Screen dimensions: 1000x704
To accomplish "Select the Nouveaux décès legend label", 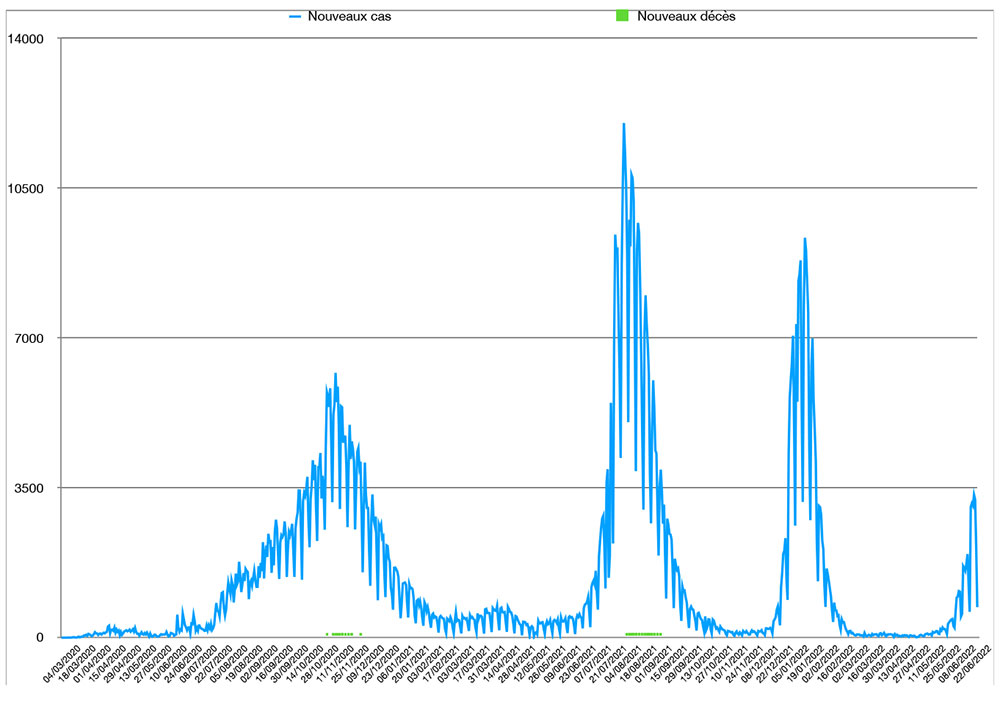I will [x=686, y=16].
